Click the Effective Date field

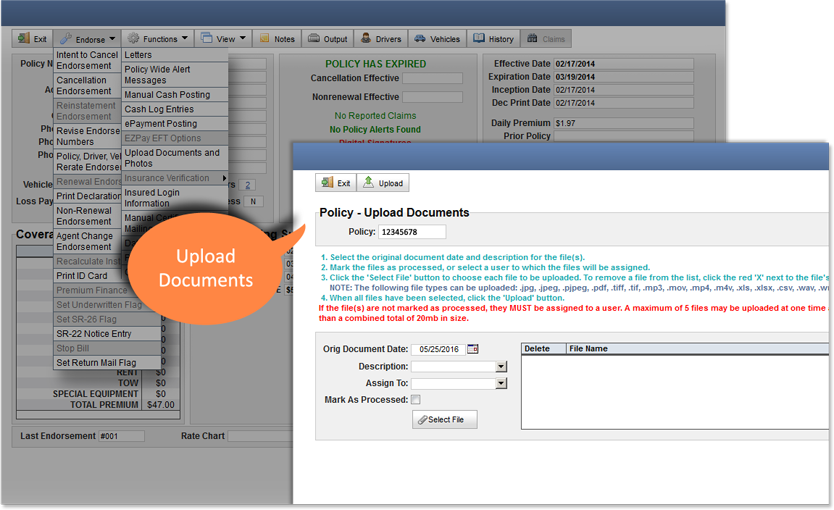coord(623,64)
